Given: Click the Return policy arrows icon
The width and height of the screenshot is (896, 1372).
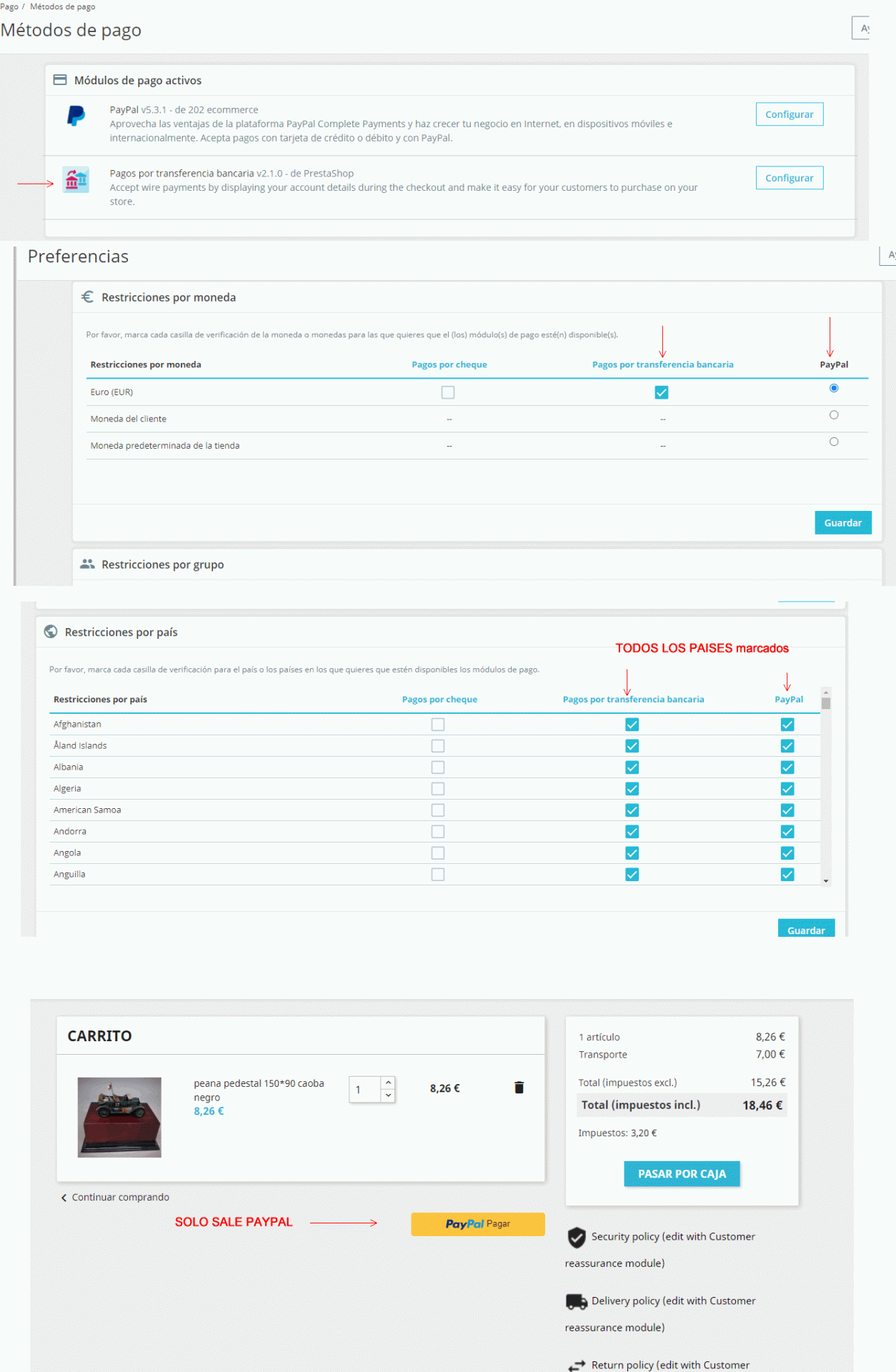Looking at the screenshot, I should pos(577,1366).
